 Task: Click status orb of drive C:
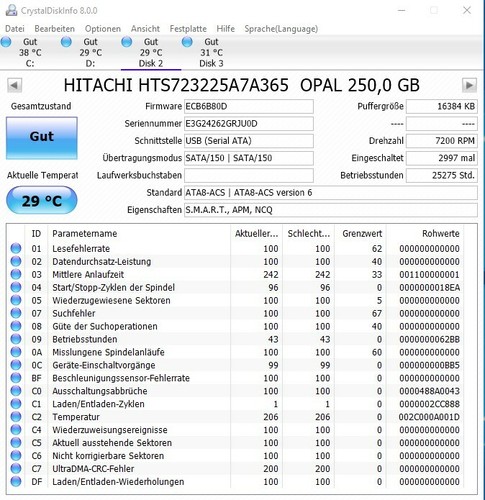(x=6, y=42)
